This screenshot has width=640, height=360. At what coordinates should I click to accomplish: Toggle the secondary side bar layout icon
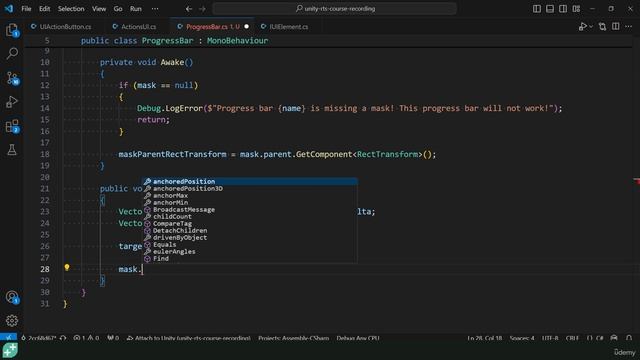tap(563, 9)
